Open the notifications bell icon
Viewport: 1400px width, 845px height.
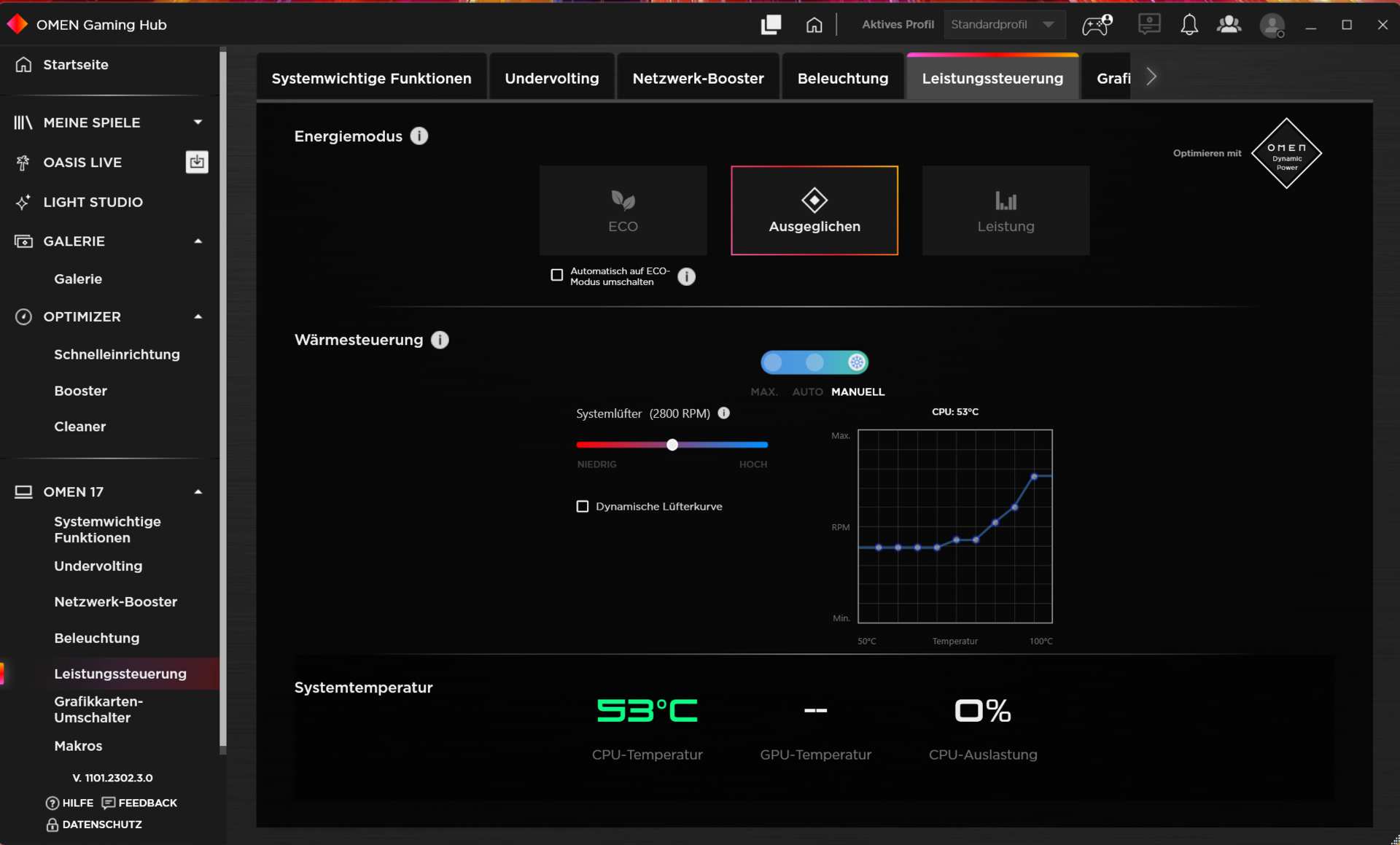(x=1189, y=25)
